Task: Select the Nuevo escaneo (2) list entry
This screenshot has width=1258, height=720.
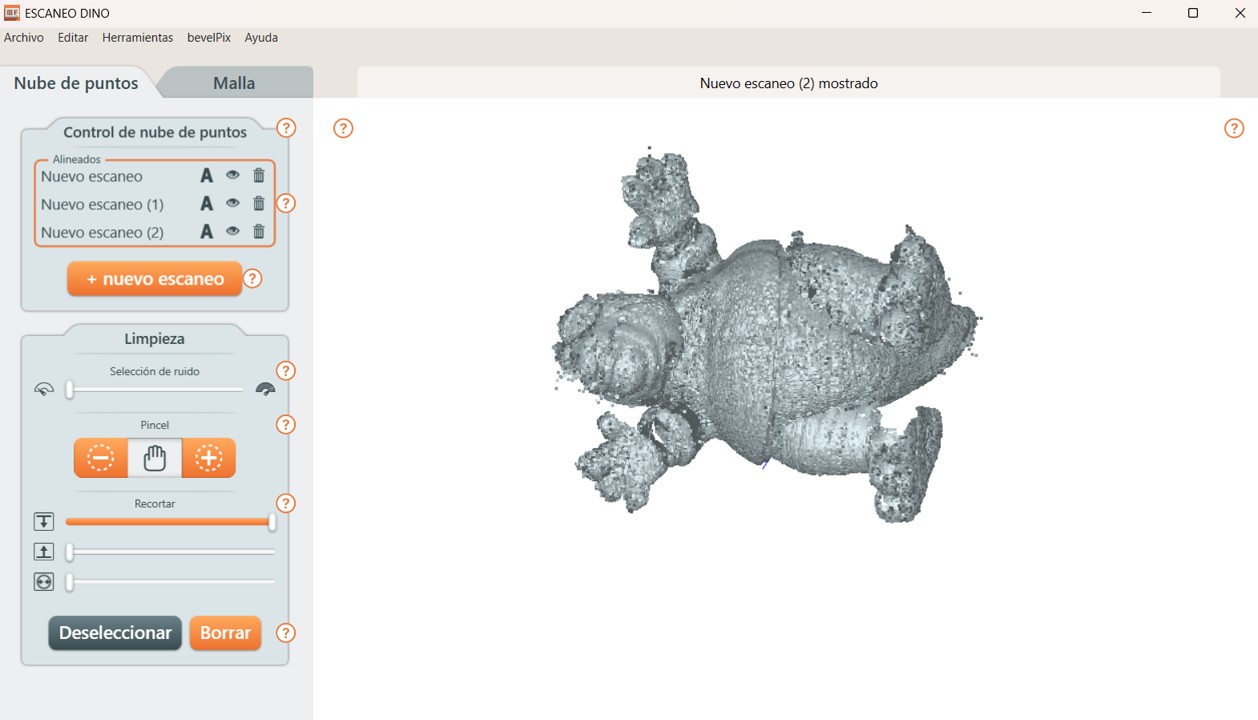Action: tap(102, 232)
